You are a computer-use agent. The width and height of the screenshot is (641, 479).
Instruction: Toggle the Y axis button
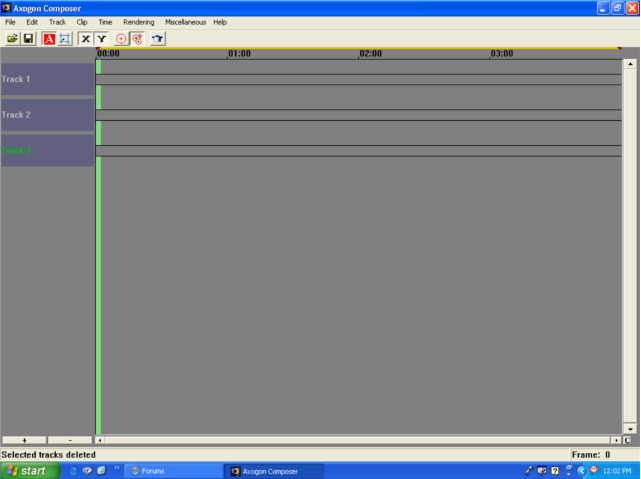101,39
